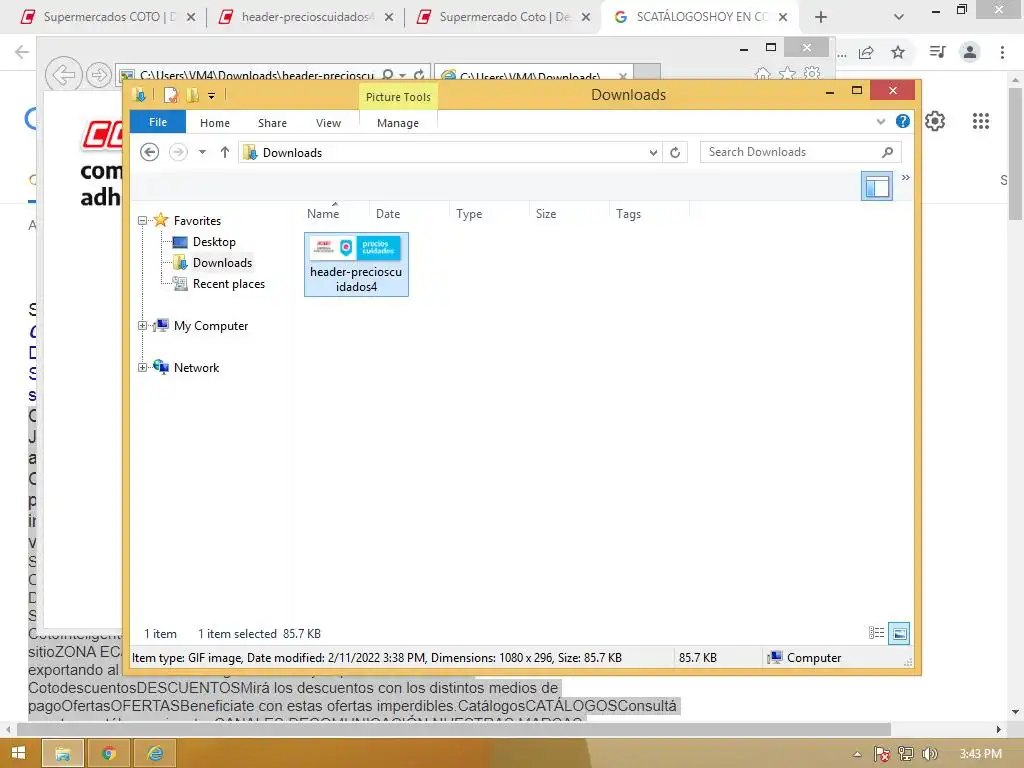The height and width of the screenshot is (768, 1024).
Task: Sort by Tags column header
Action: coord(628,214)
